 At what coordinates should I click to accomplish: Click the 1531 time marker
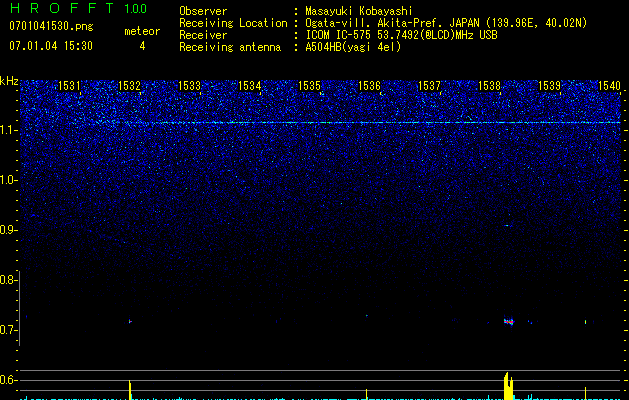[69, 85]
